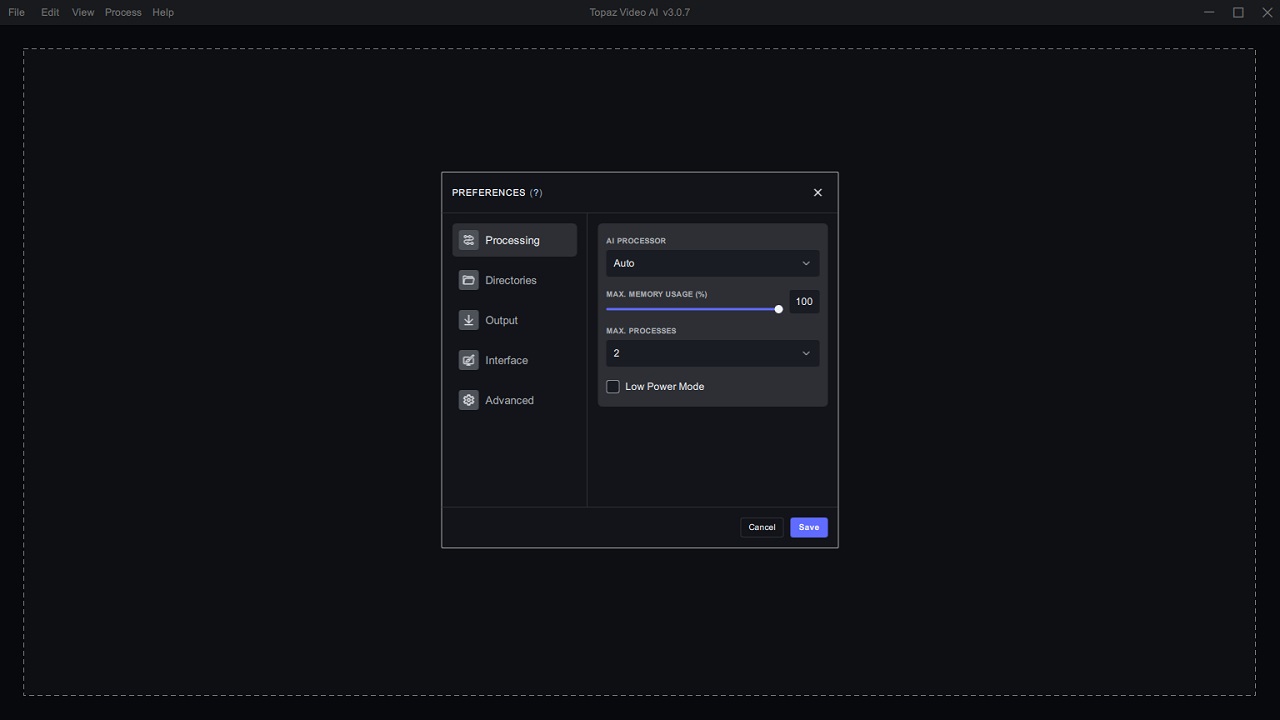This screenshot has width=1280, height=720.
Task: Cancel the preferences changes
Action: [x=762, y=527]
